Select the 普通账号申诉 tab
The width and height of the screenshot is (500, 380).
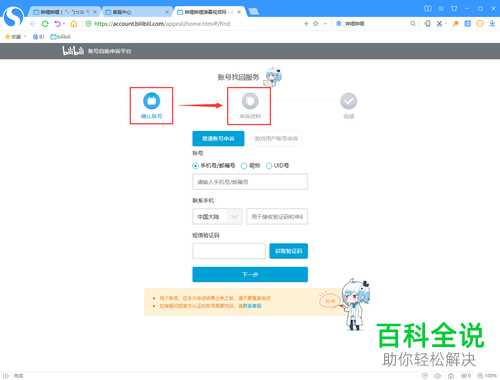218,138
